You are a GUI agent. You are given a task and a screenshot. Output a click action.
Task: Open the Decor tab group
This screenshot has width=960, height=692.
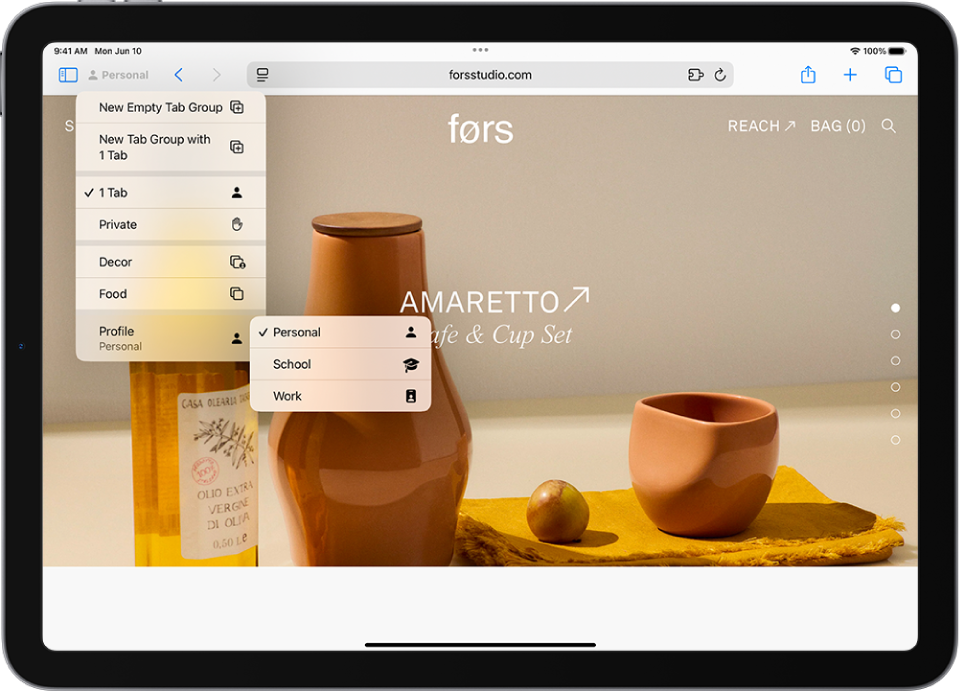coord(171,262)
